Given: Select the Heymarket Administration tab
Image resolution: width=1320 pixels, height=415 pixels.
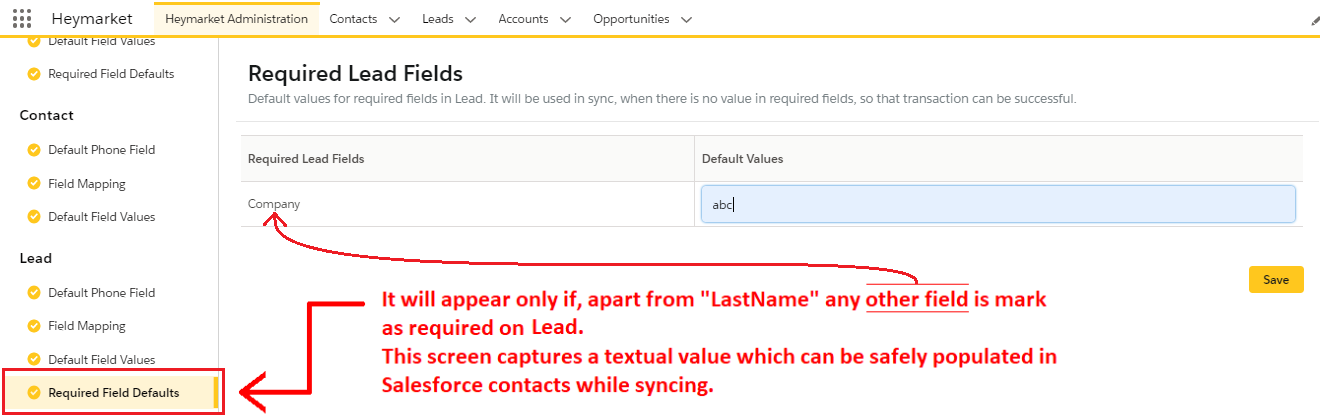Looking at the screenshot, I should tap(237, 19).
